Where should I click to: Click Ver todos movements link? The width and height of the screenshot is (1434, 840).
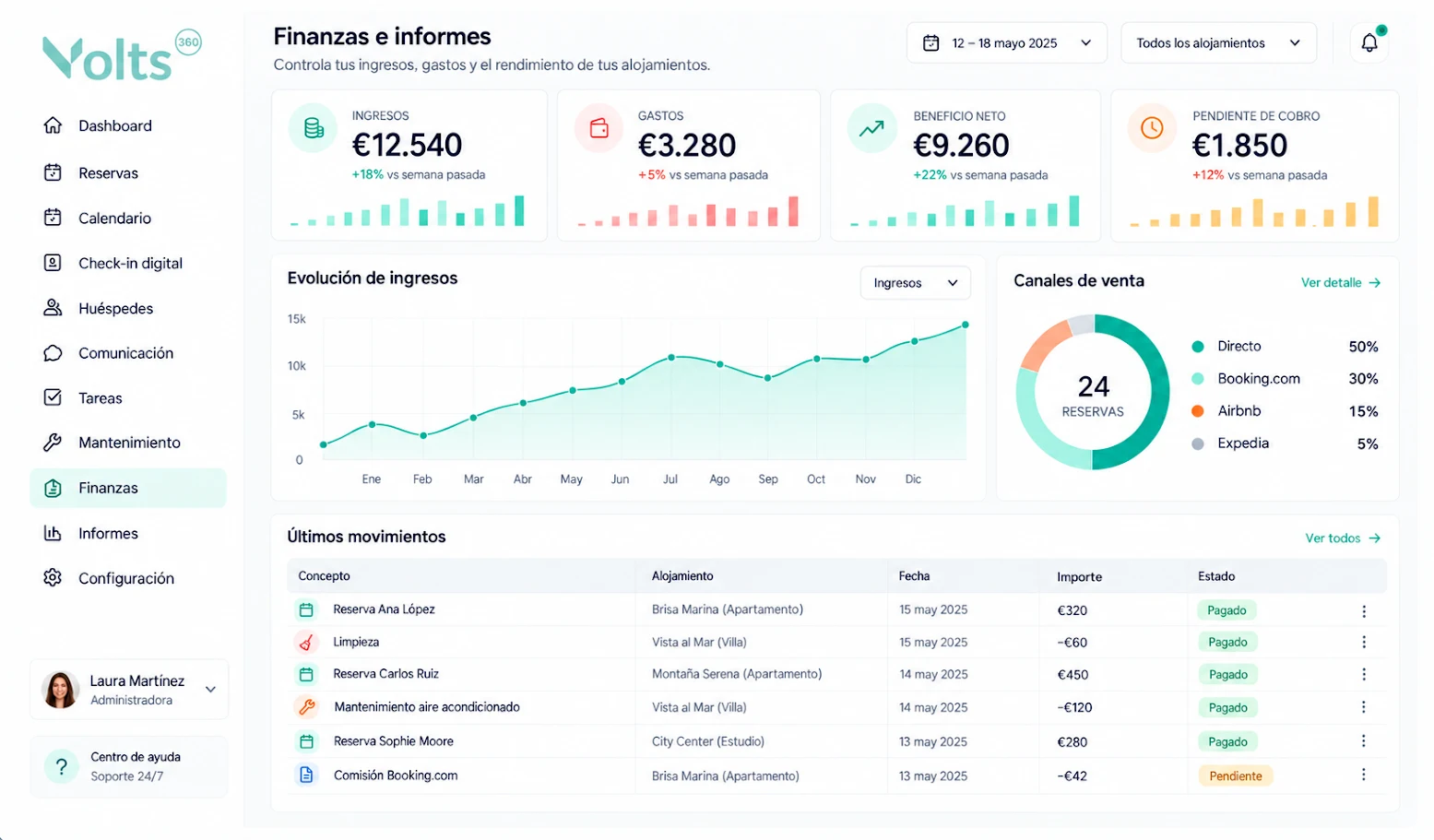tap(1343, 538)
